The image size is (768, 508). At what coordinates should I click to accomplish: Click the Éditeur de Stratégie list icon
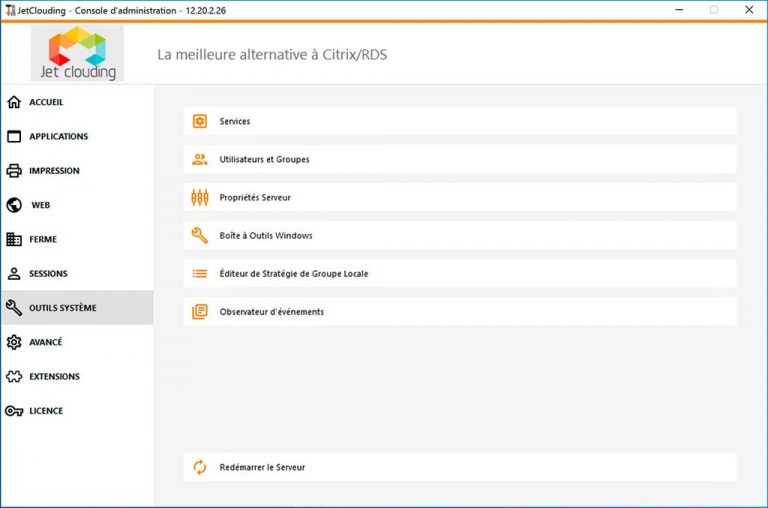200,273
